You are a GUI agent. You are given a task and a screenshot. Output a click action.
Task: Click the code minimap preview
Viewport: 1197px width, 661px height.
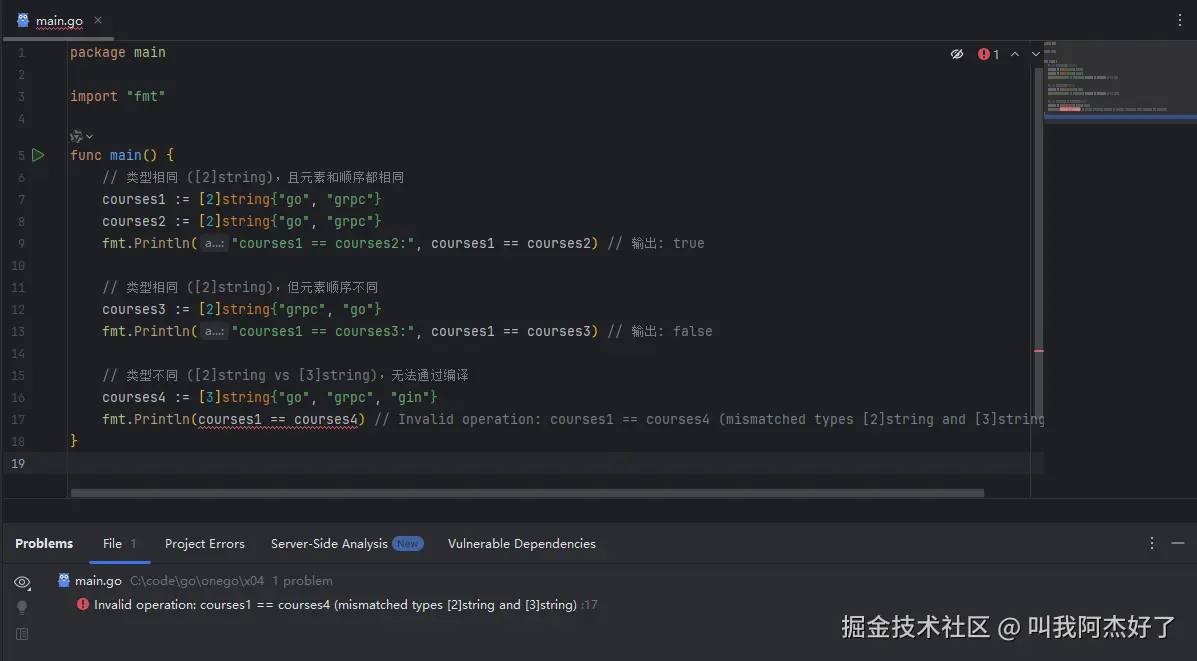[1120, 80]
